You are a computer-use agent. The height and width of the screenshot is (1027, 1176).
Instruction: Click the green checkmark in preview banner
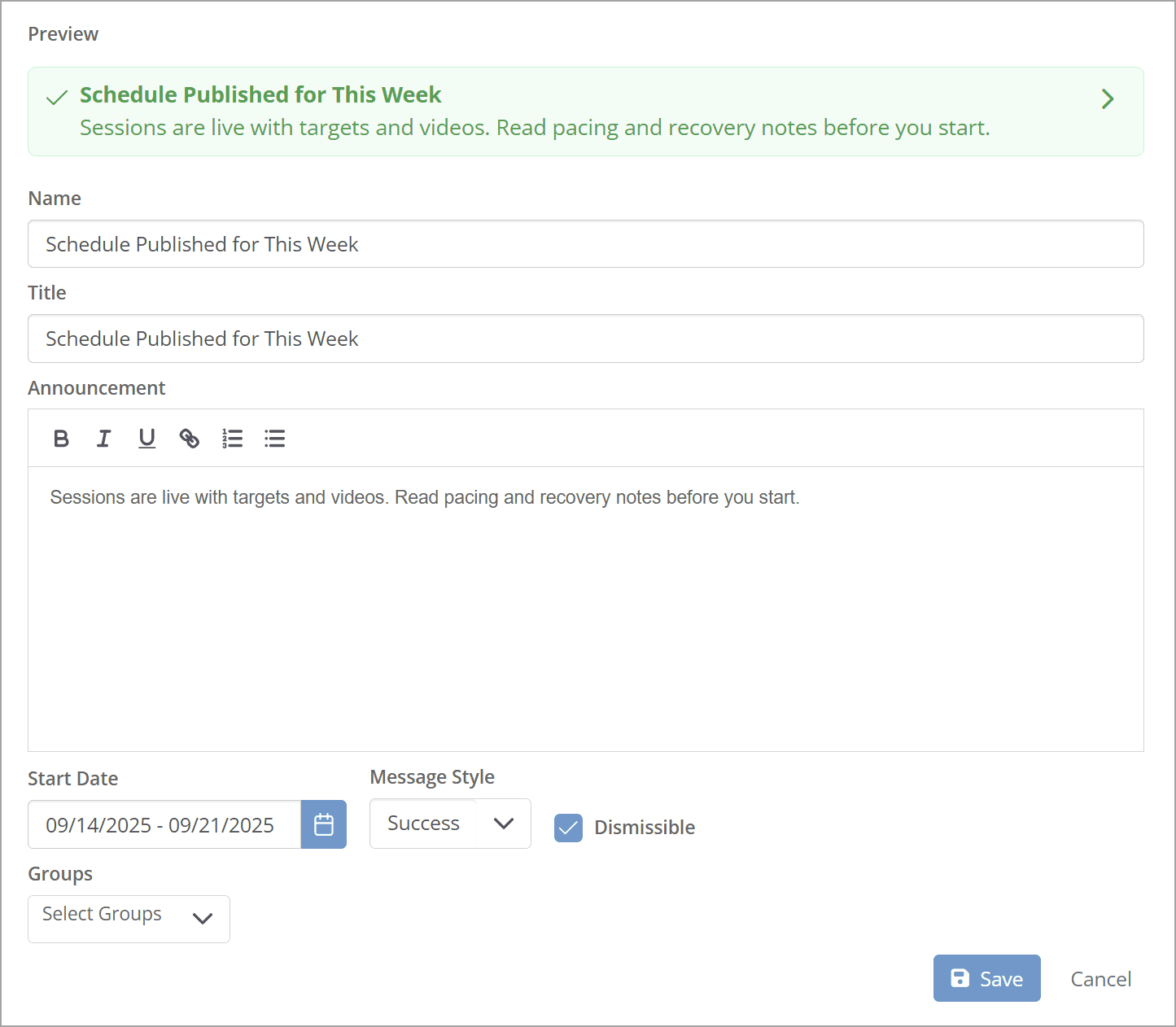pos(57,98)
